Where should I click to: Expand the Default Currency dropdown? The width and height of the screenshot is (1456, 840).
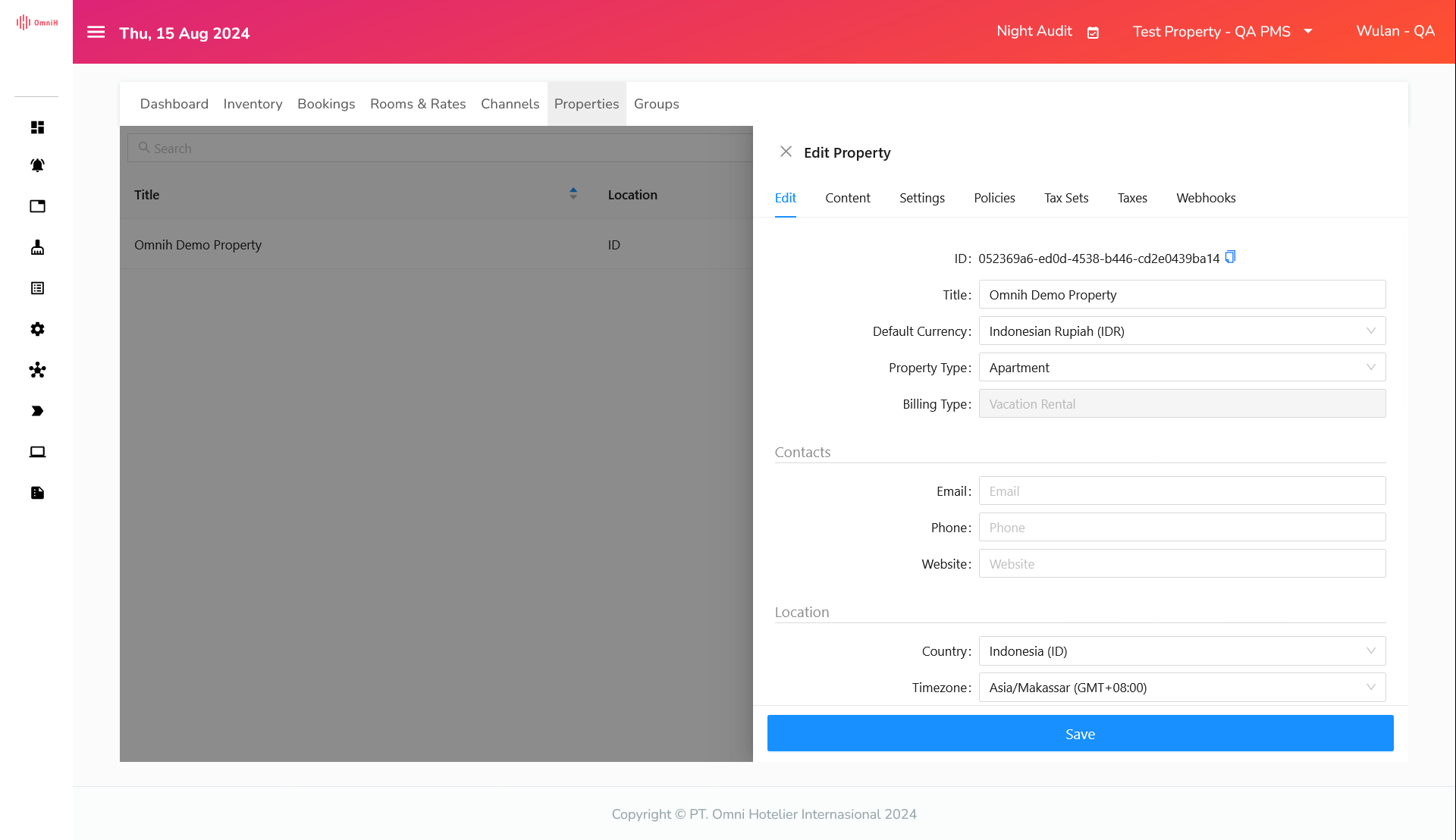[x=1181, y=331]
